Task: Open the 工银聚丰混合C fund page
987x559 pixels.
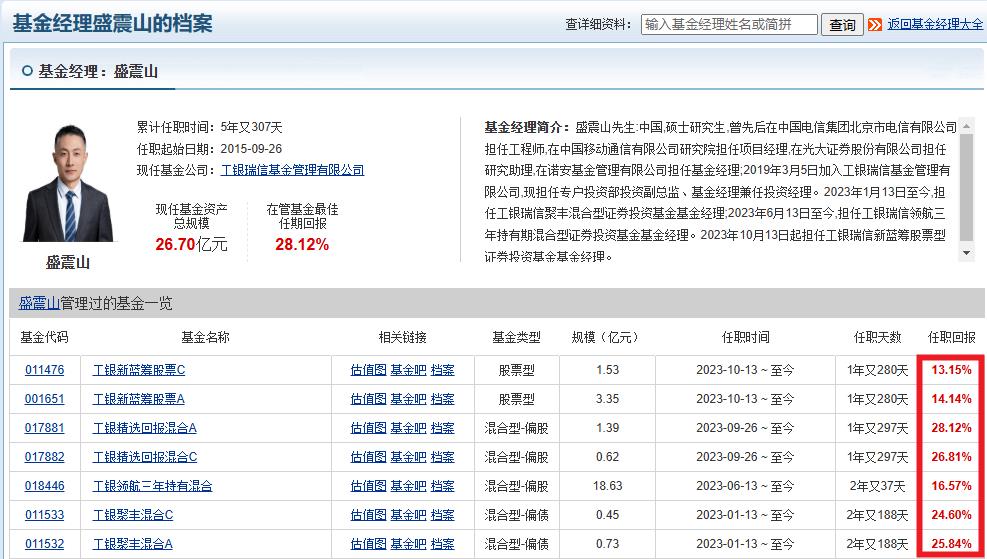Action: pyautogui.click(x=133, y=515)
